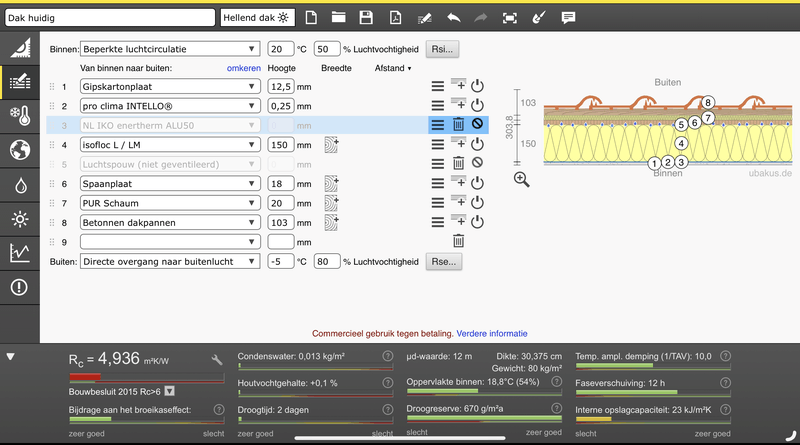Open the globe environment sidebar tab
Viewport: 800px width, 445px height.
20,150
